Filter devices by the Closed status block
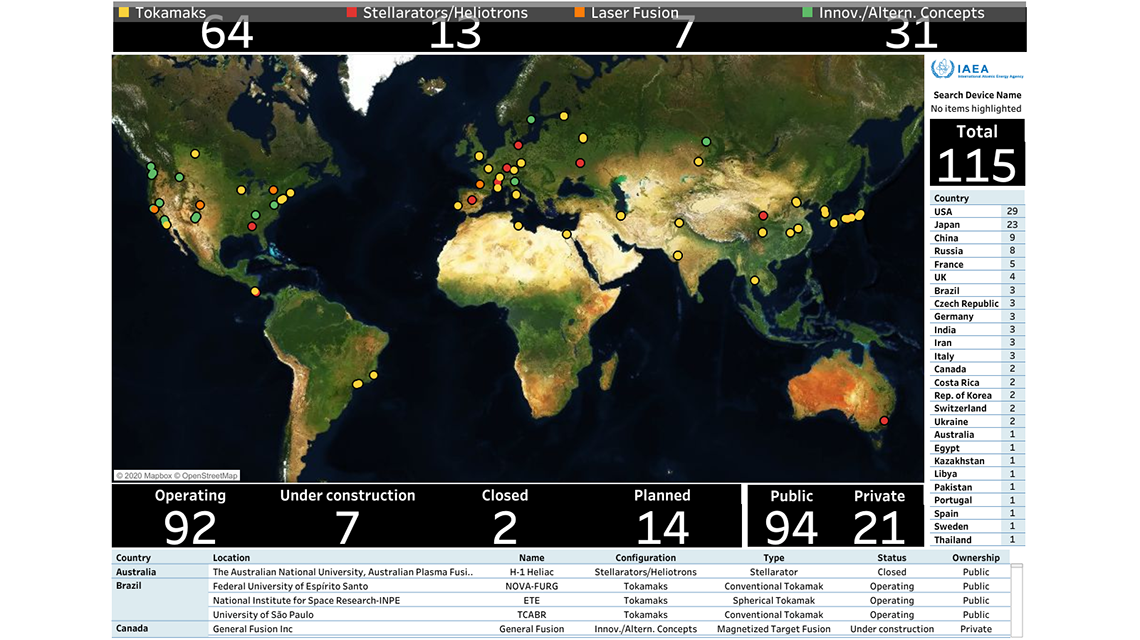 [504, 515]
